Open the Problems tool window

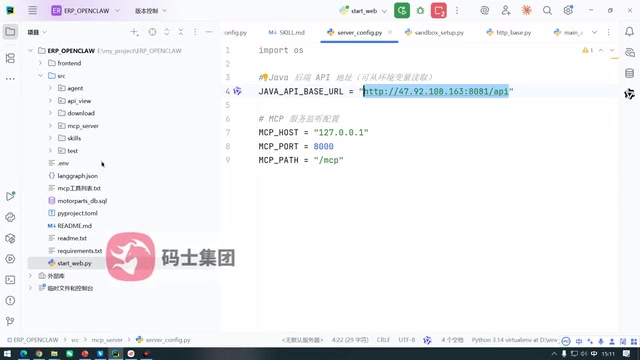pos(10,300)
